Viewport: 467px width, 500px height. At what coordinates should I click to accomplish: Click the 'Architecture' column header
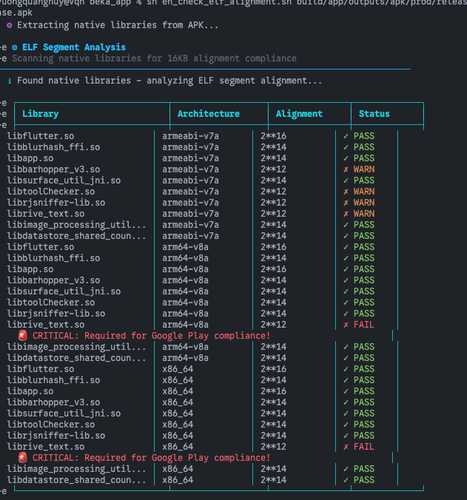[x=209, y=114]
